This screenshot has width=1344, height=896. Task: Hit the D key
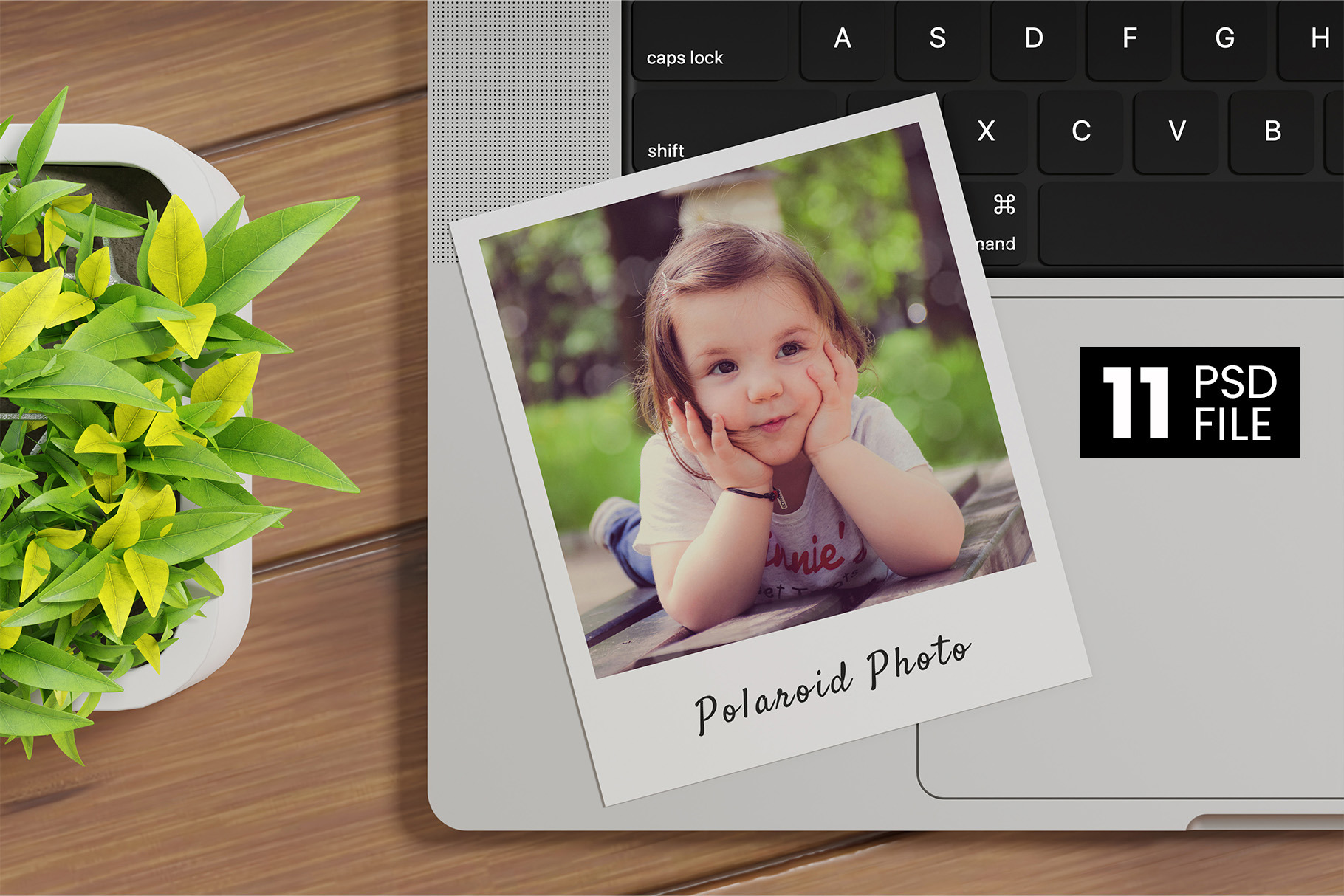click(1033, 40)
